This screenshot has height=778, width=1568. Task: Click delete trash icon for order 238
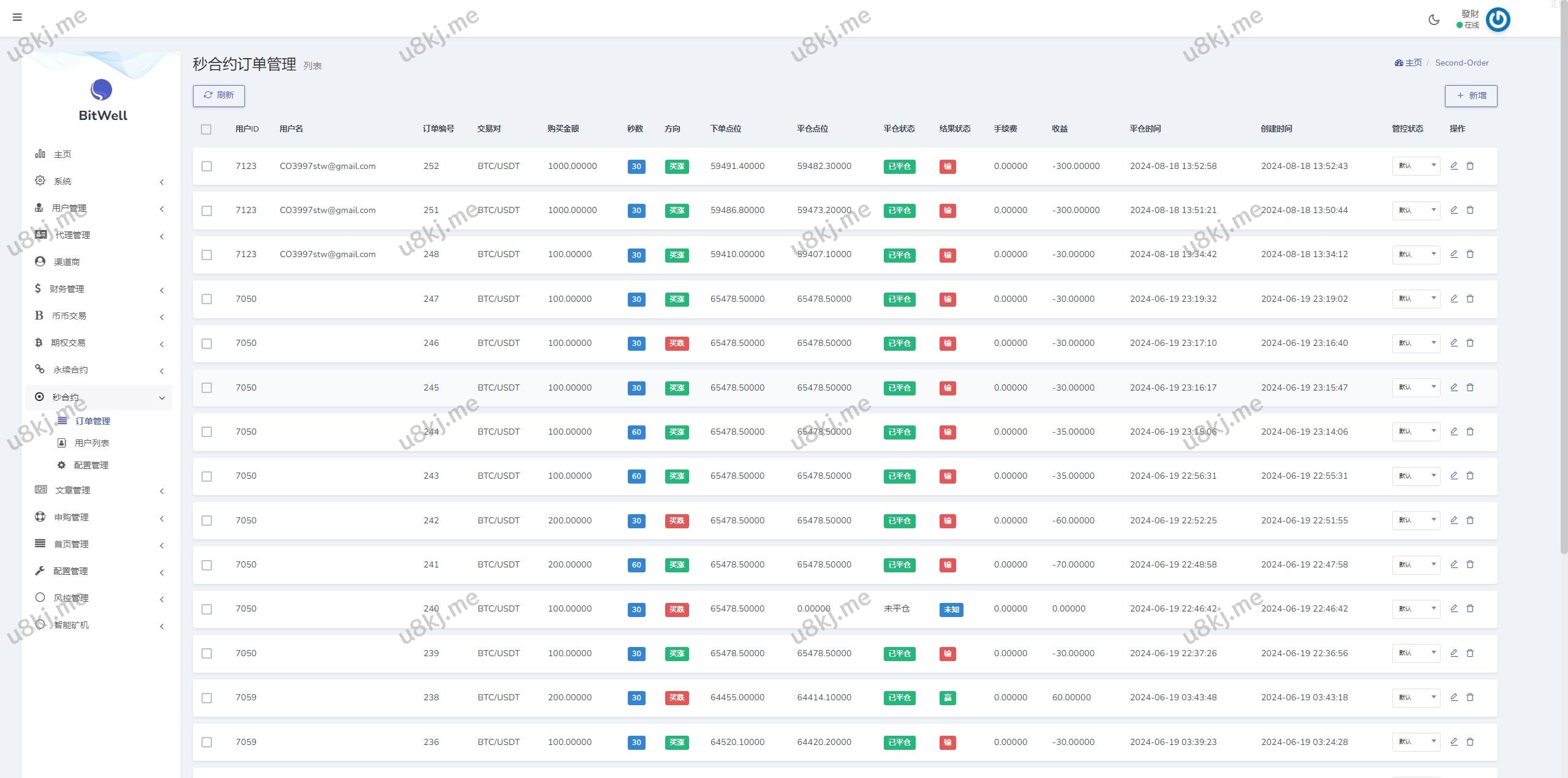(x=1470, y=697)
